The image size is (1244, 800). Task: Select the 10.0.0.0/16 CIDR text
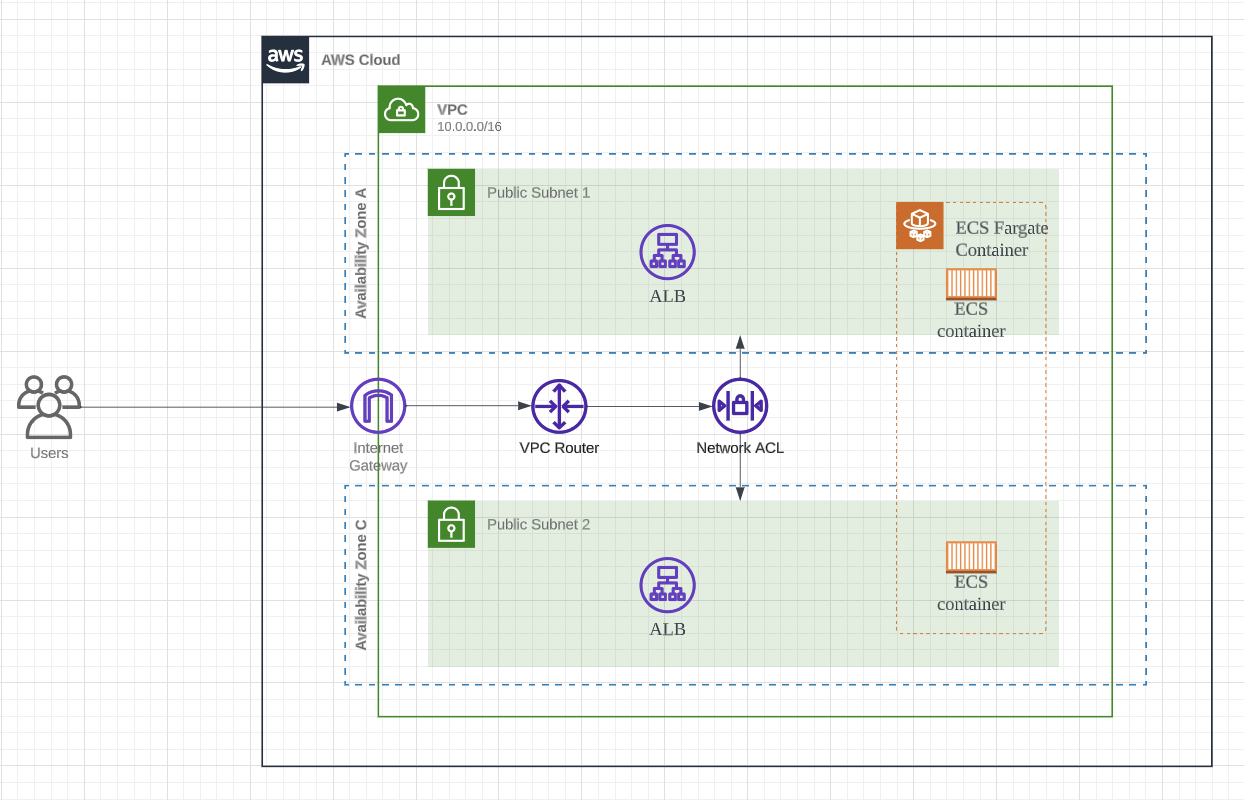(469, 127)
